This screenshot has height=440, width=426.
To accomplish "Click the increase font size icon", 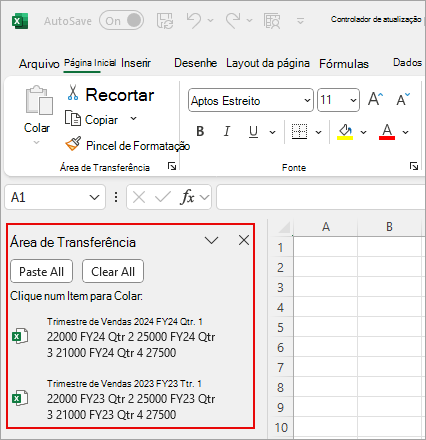I will coord(376,99).
